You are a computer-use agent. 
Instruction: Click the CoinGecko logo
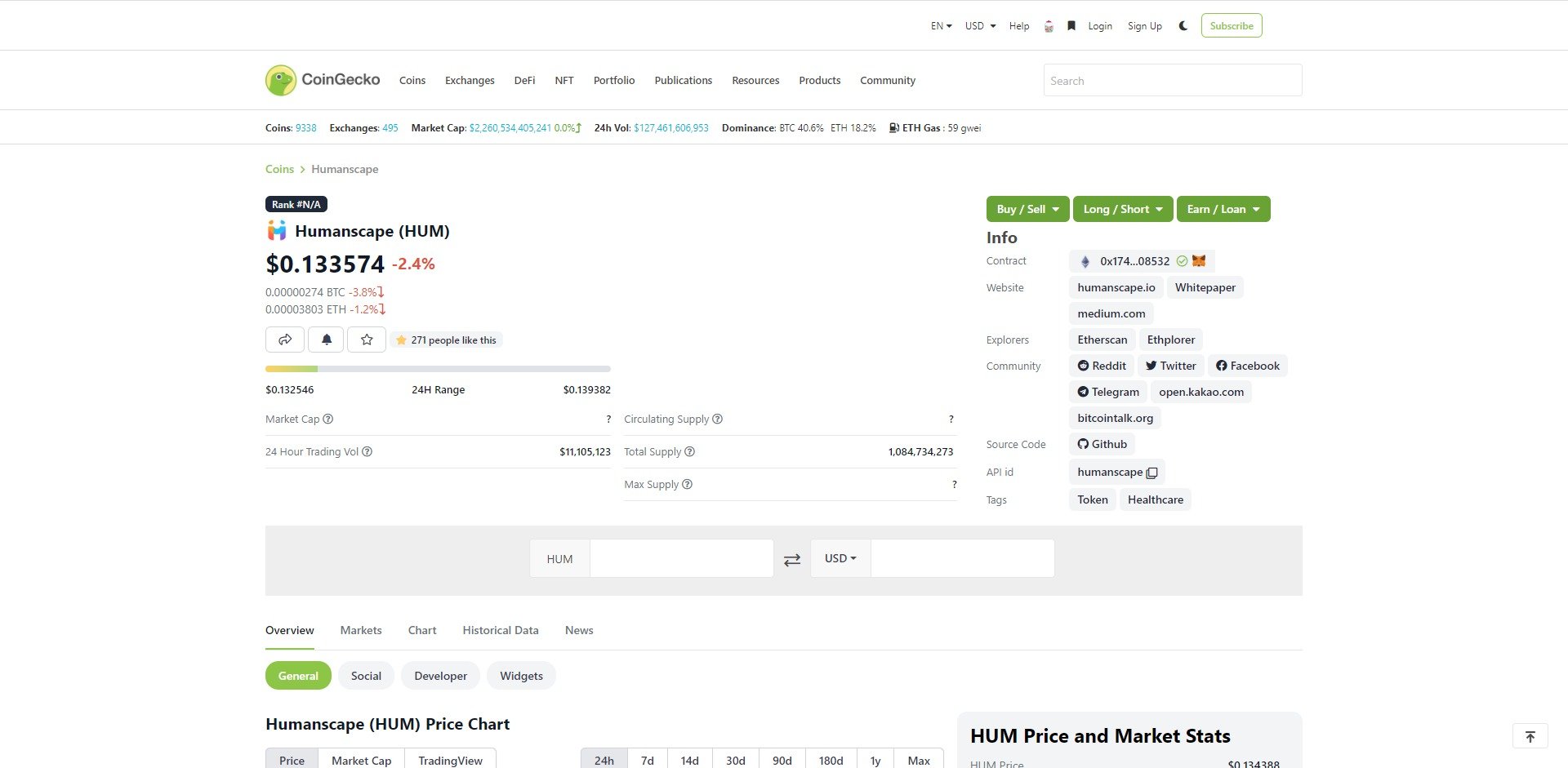[322, 79]
